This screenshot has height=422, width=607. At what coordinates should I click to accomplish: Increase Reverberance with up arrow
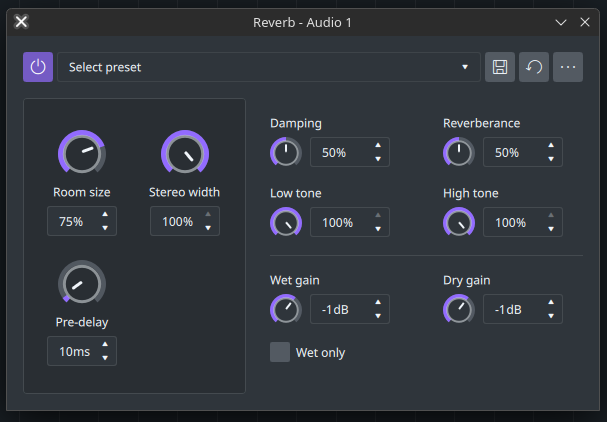click(x=551, y=145)
